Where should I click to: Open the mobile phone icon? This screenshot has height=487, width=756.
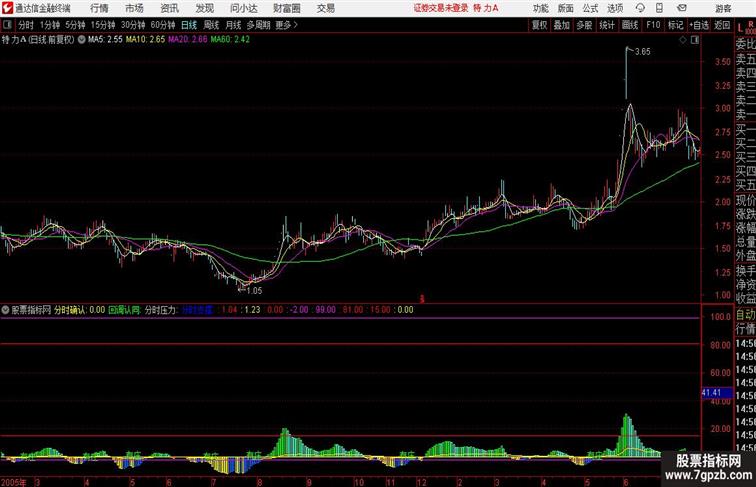click(659, 8)
